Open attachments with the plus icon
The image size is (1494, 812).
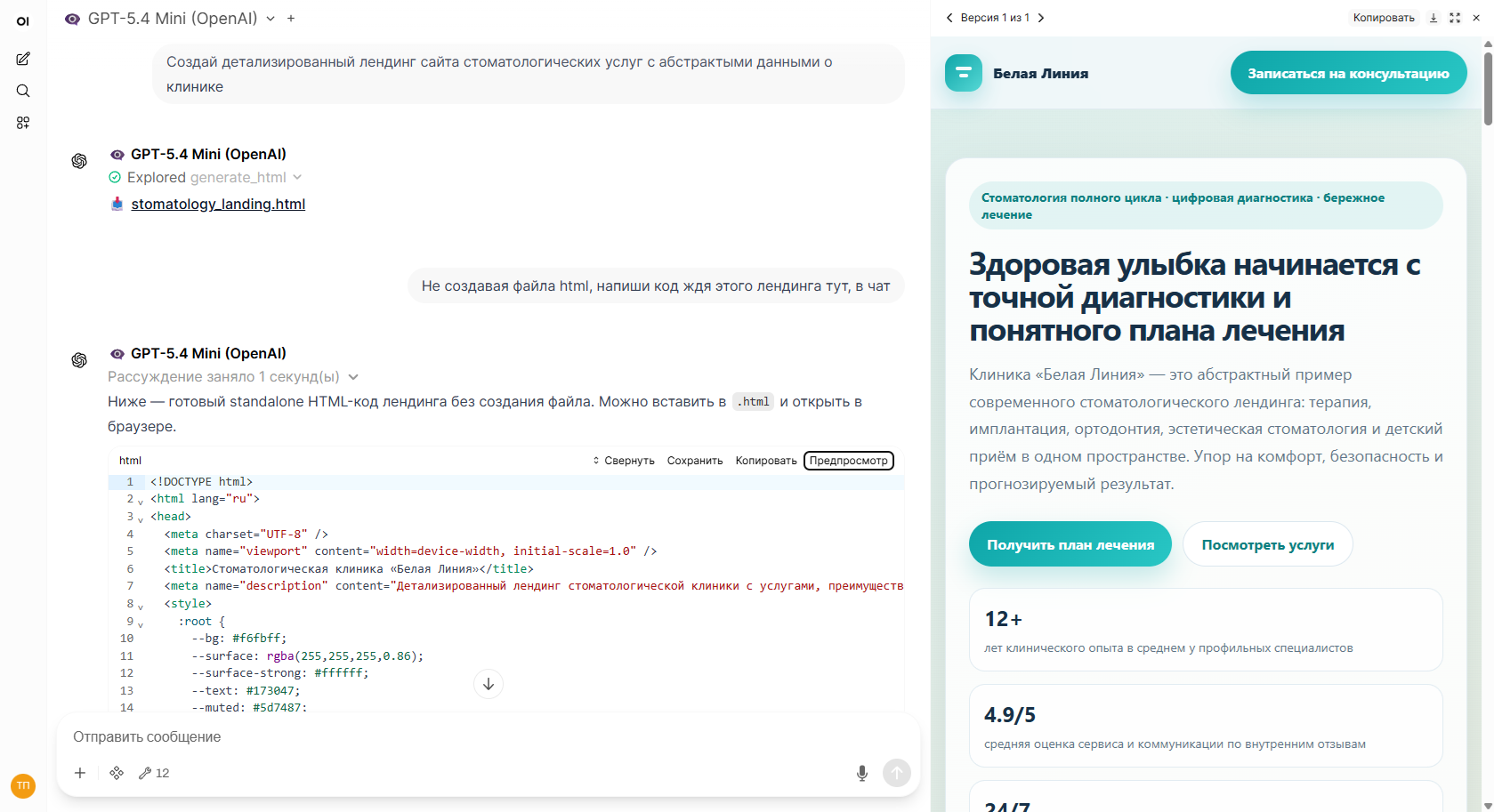(80, 773)
